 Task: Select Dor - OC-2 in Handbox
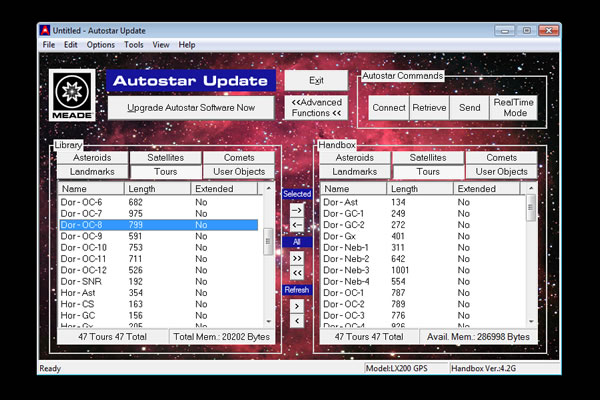pos(421,304)
